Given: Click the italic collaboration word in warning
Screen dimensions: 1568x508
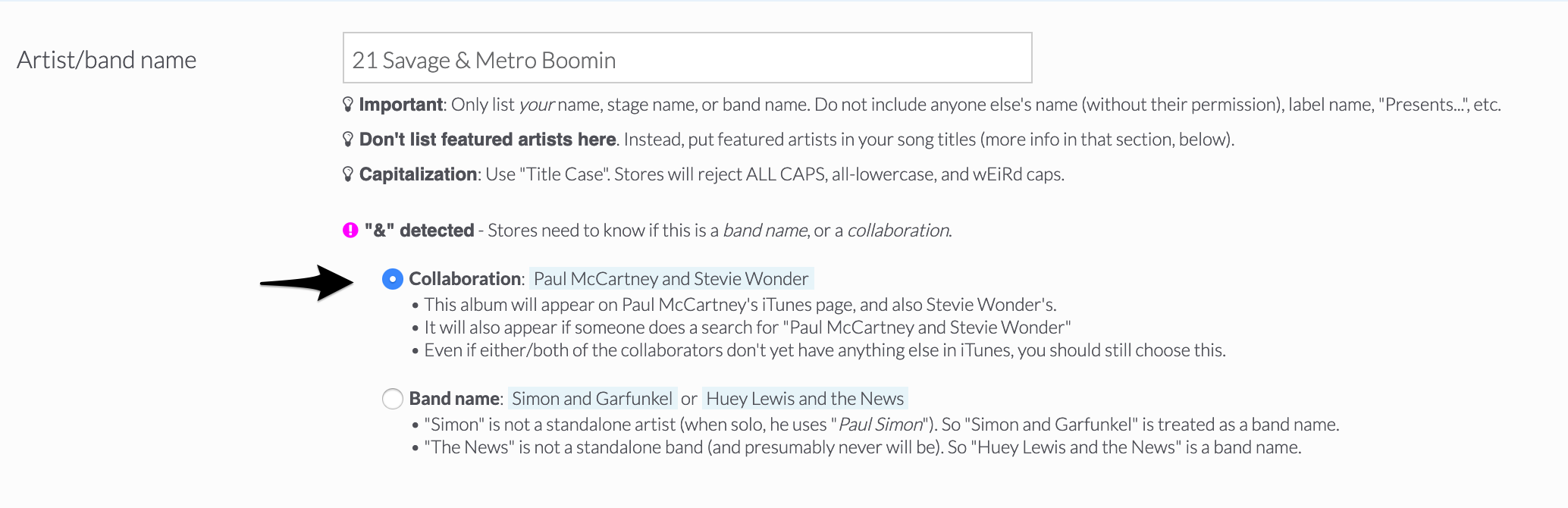Looking at the screenshot, I should click(898, 230).
